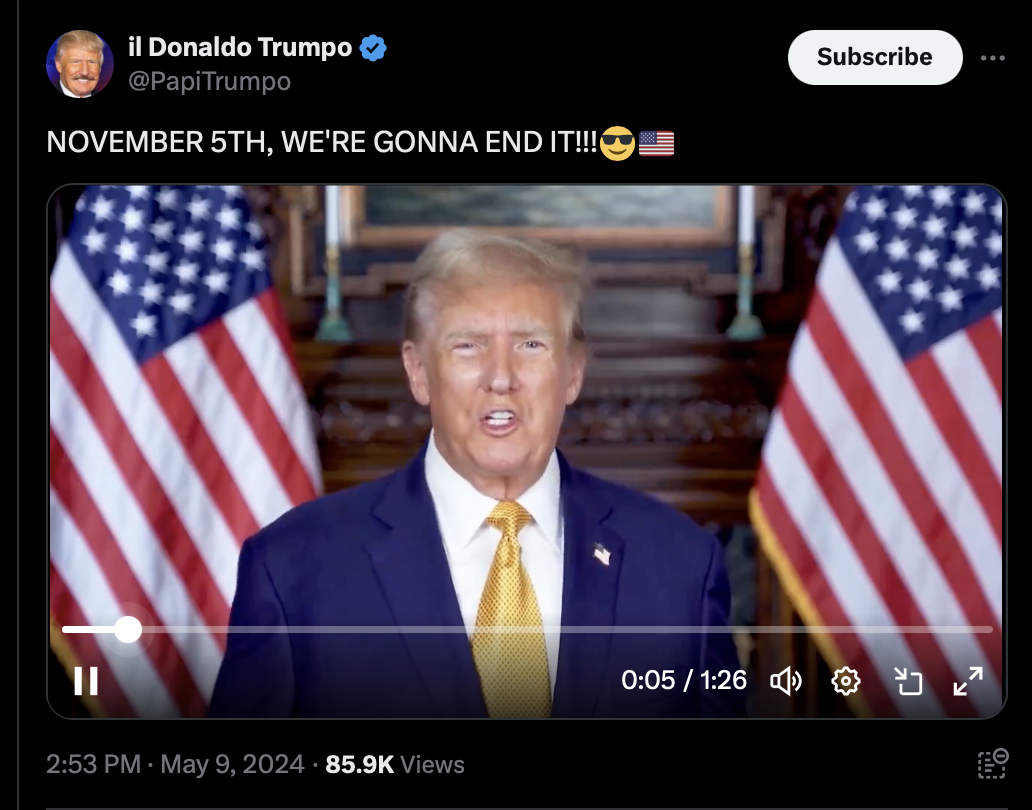1032x810 pixels.
Task: View the 85.9K Views count details
Action: coord(395,765)
